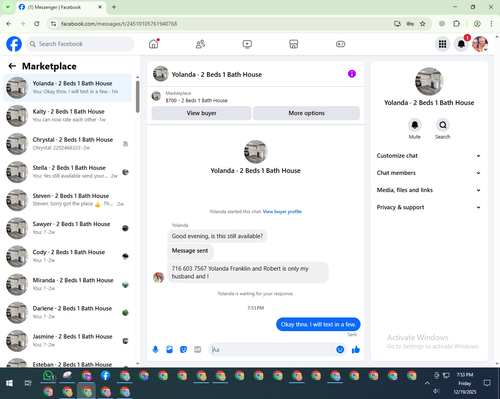Open Stella's 2 Beds 1 Bath House chat
Screen dimensions: 500x399
(67, 172)
